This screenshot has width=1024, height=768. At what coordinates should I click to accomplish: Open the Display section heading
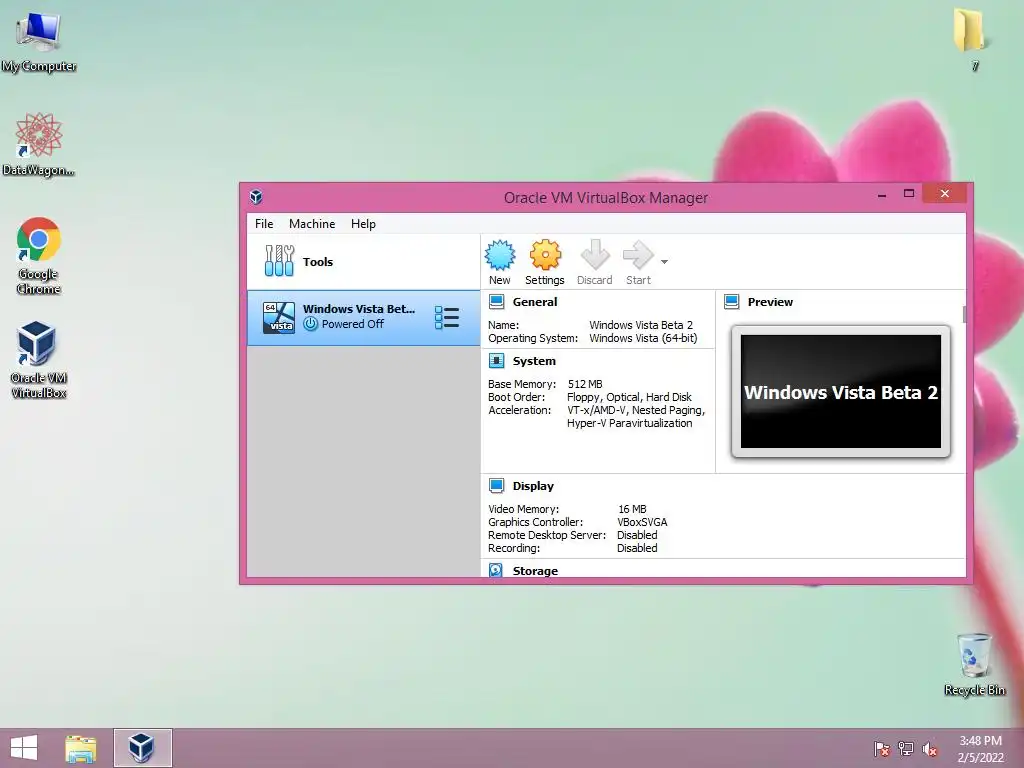pos(533,486)
